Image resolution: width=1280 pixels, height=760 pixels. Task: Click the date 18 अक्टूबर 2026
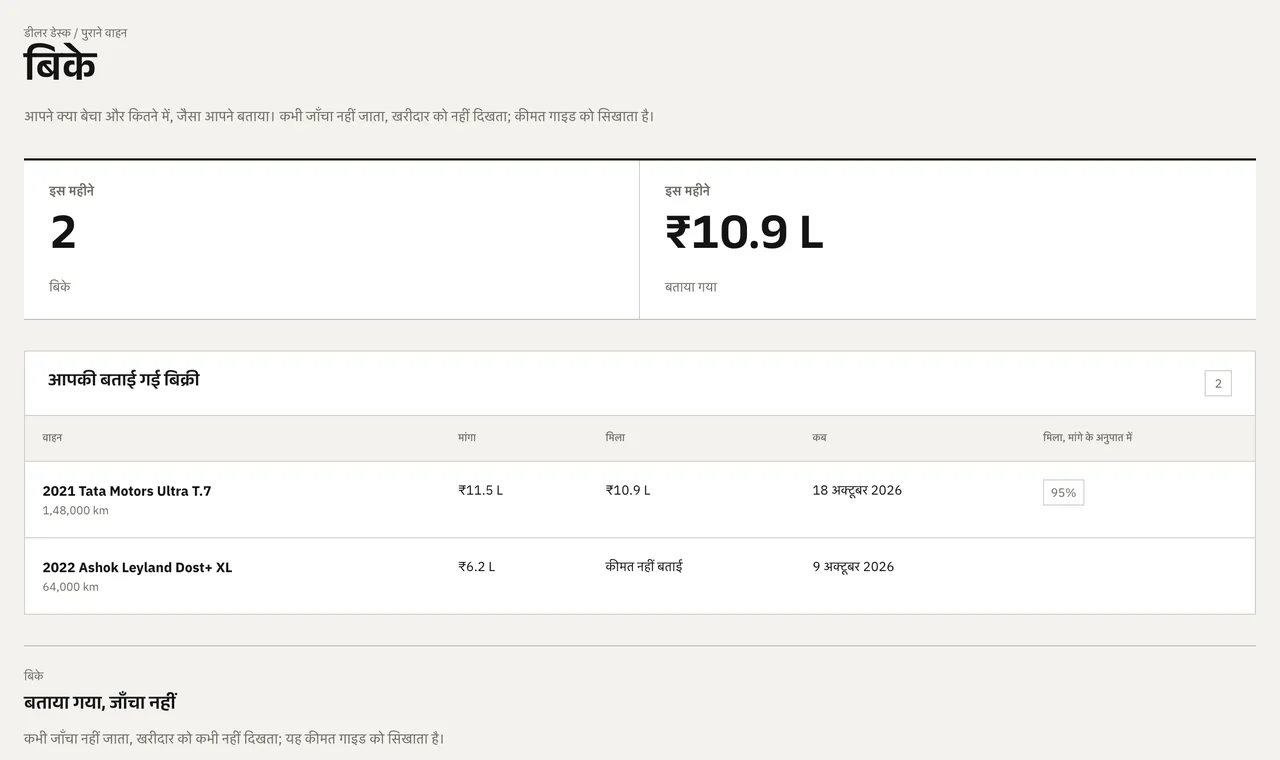click(x=857, y=490)
